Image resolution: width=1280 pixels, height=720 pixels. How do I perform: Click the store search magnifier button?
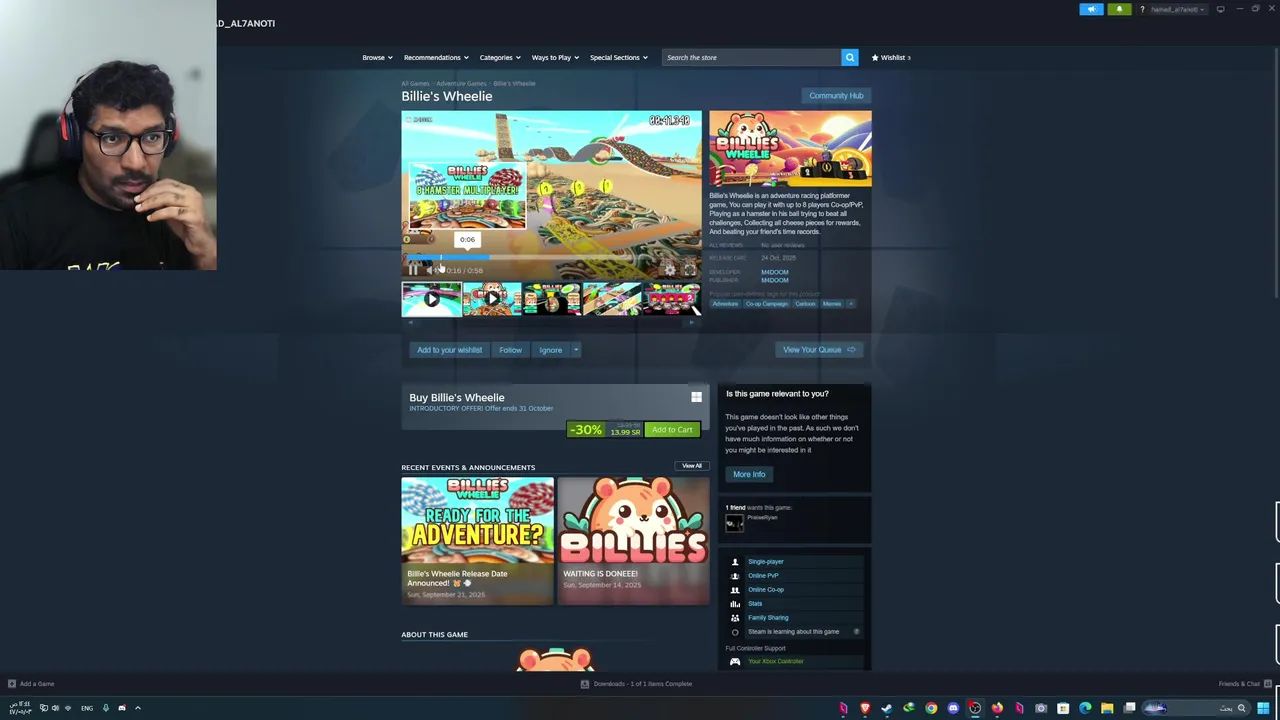click(850, 57)
